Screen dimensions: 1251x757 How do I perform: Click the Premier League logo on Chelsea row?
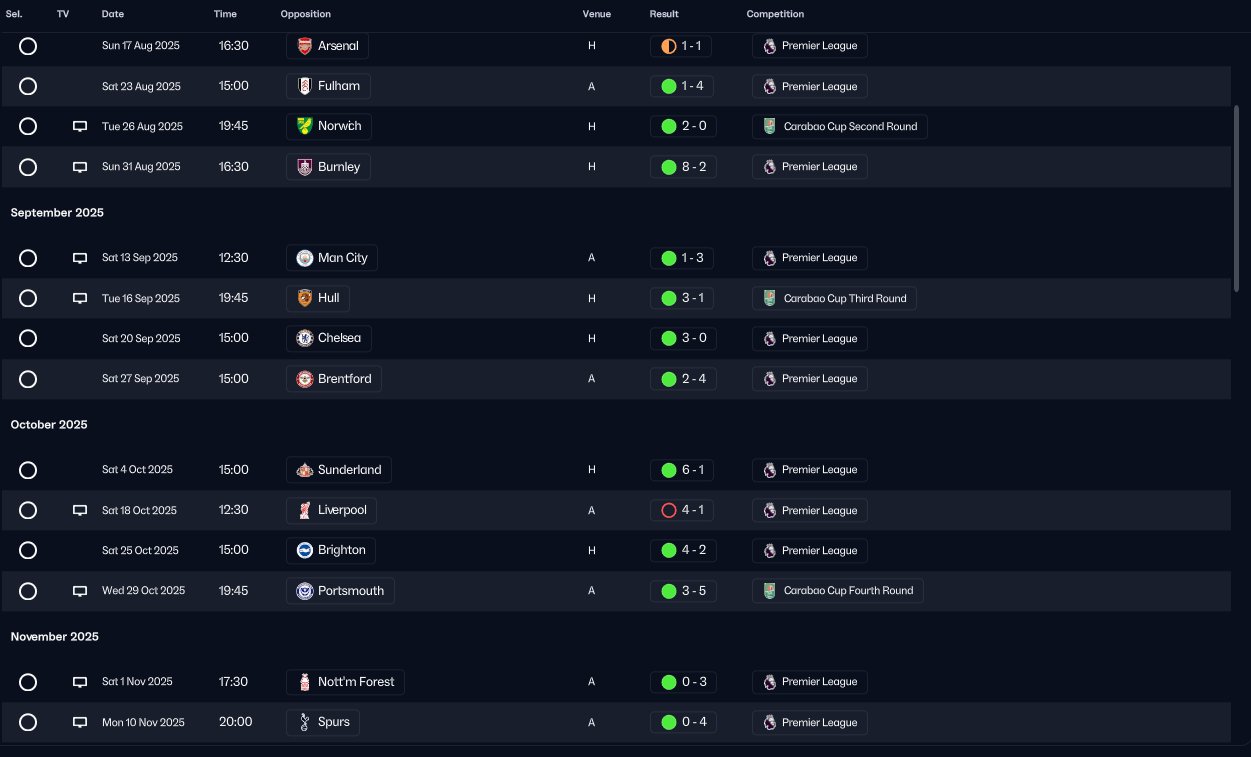click(769, 339)
